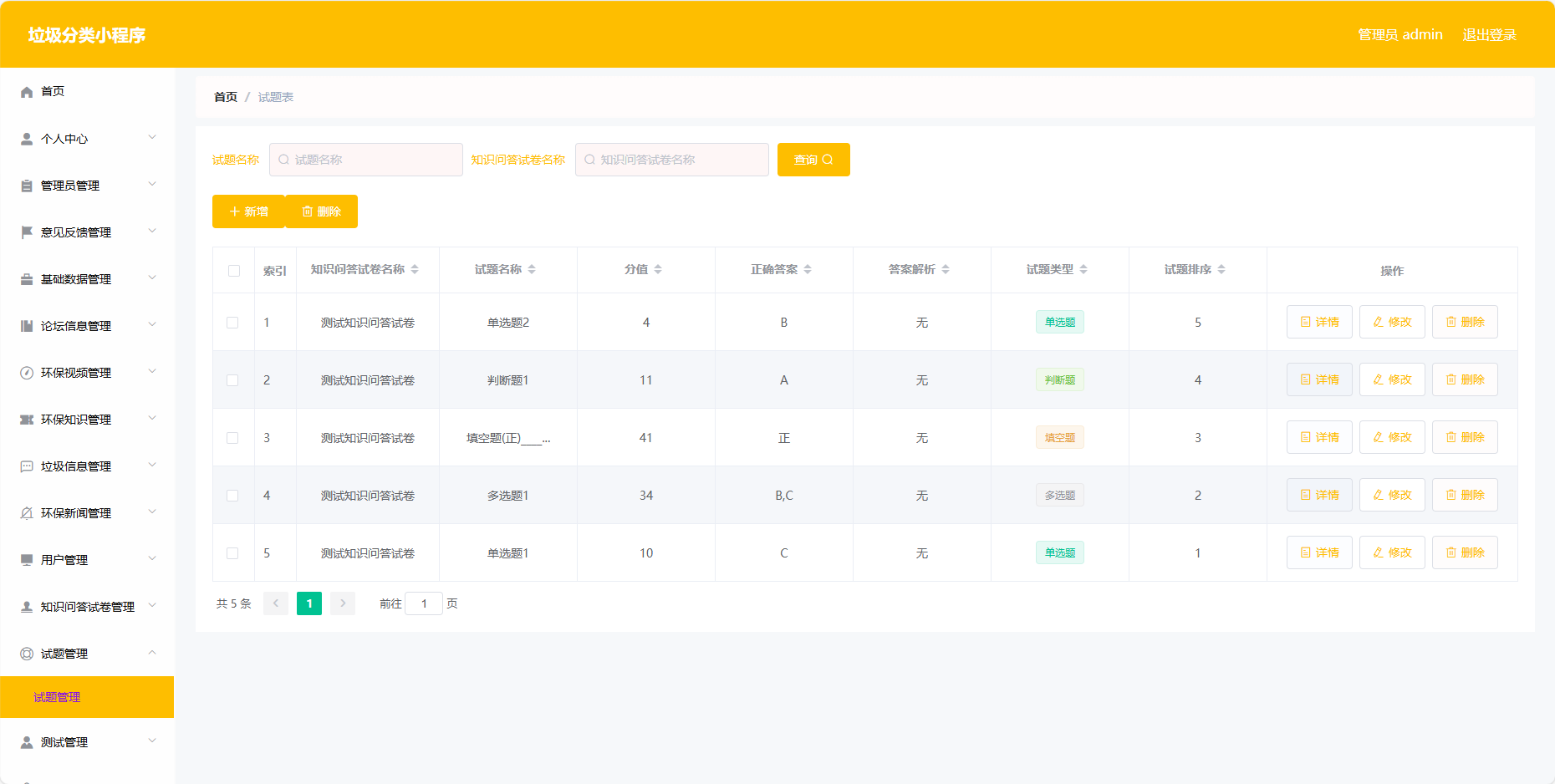Check the row checkbox for 判断题1
The width and height of the screenshot is (1555, 784).
(x=232, y=380)
